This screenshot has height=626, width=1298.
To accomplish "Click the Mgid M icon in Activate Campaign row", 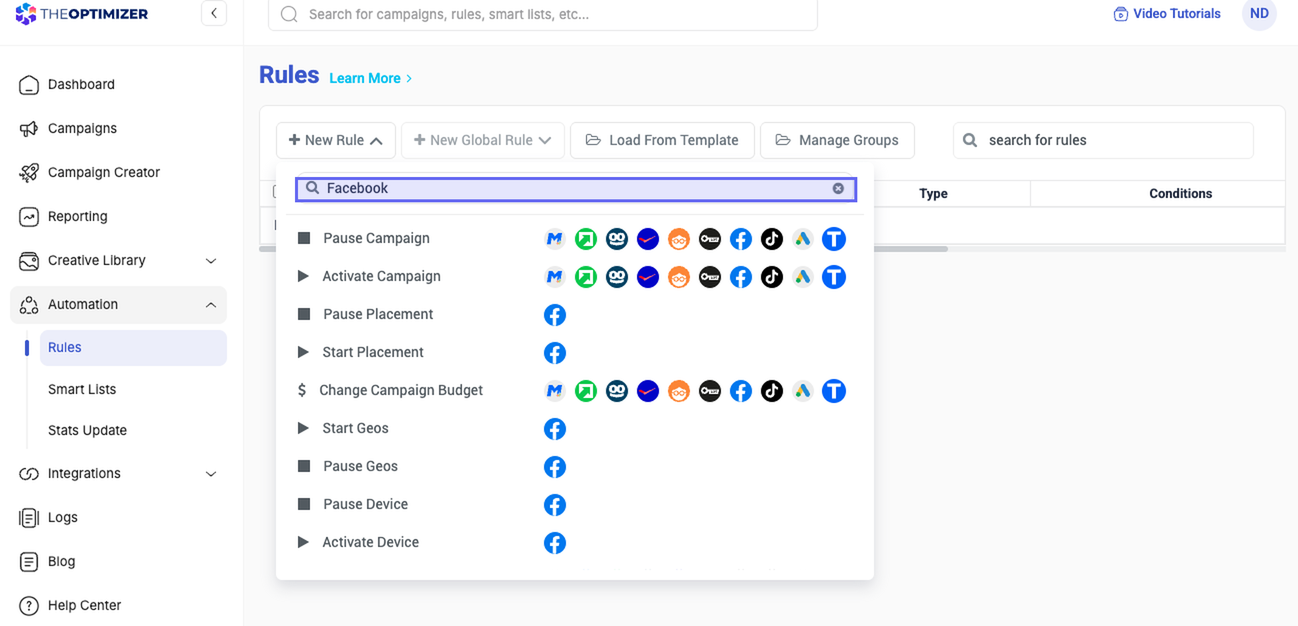I will click(x=555, y=277).
